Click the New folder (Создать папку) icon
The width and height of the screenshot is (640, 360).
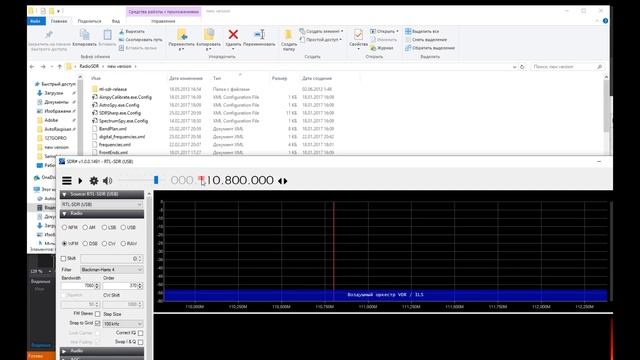coord(289,35)
